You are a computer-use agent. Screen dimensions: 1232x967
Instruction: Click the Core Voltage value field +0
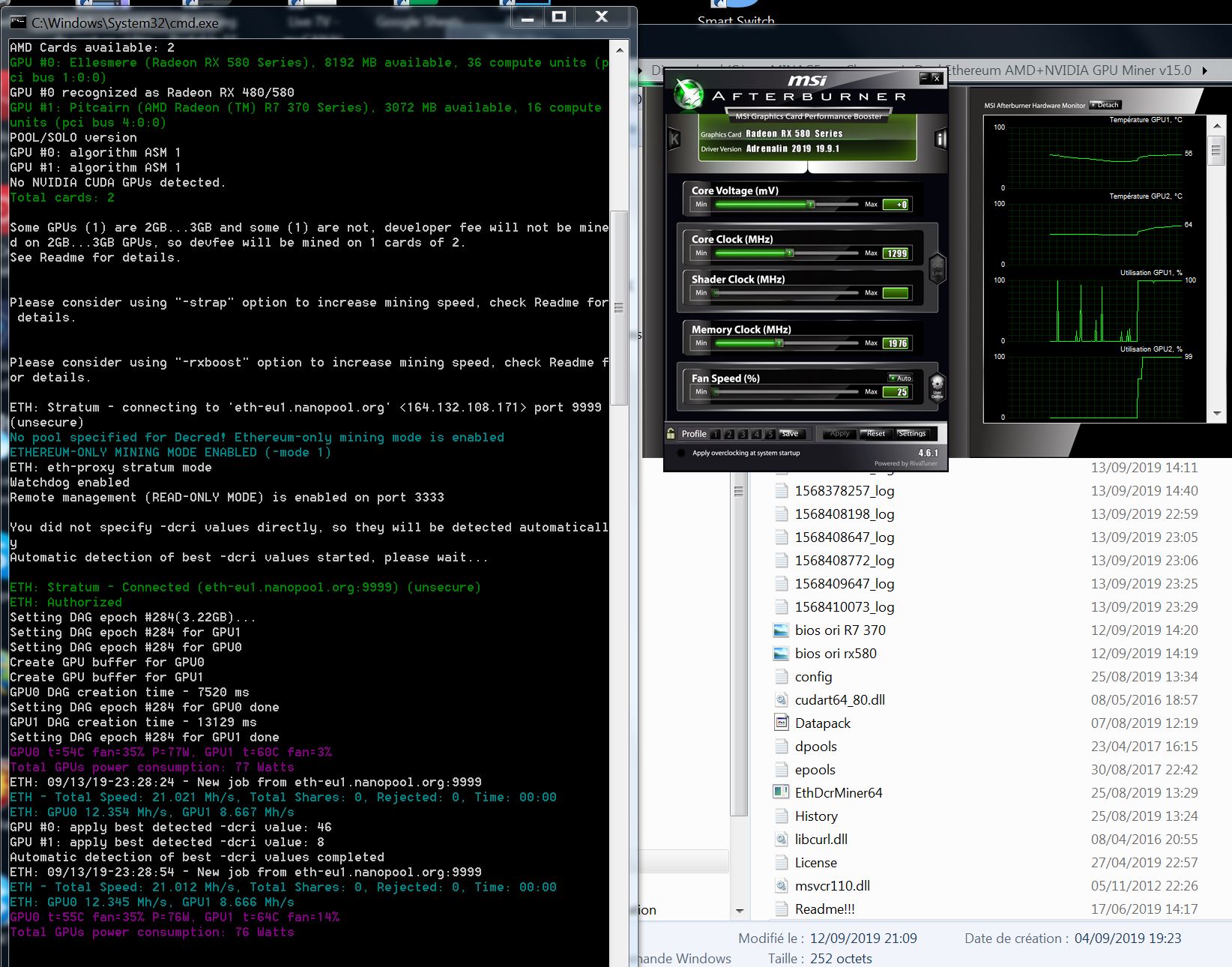pos(896,205)
